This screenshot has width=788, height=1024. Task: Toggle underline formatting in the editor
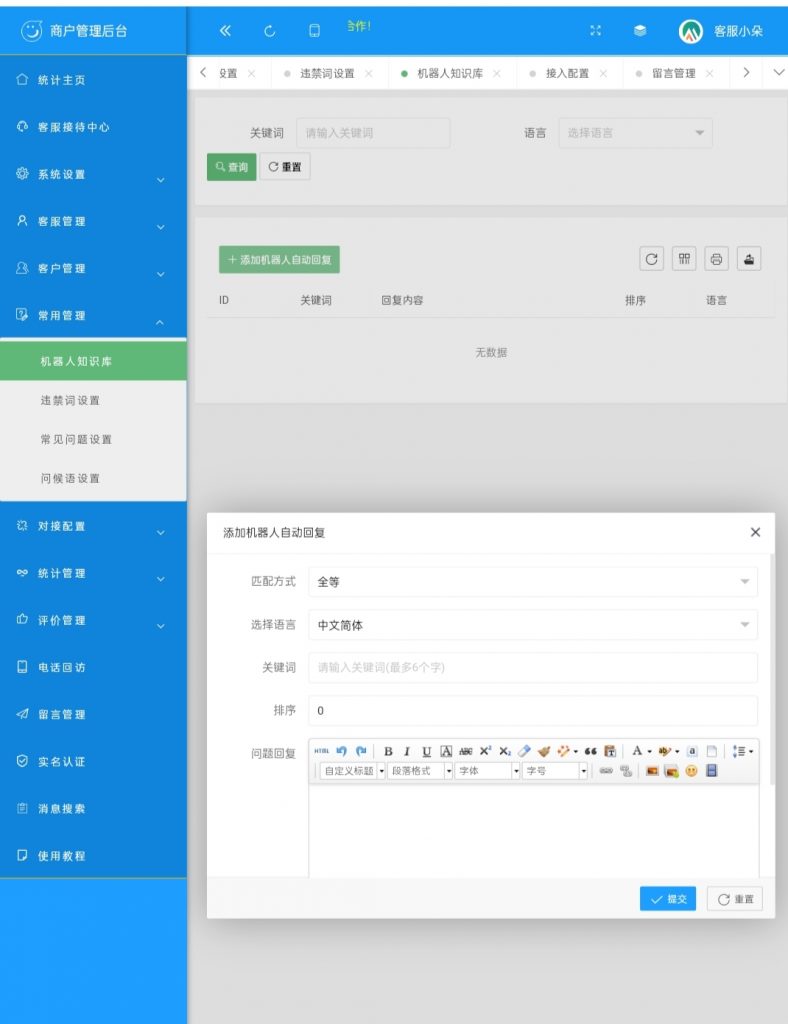coord(427,752)
